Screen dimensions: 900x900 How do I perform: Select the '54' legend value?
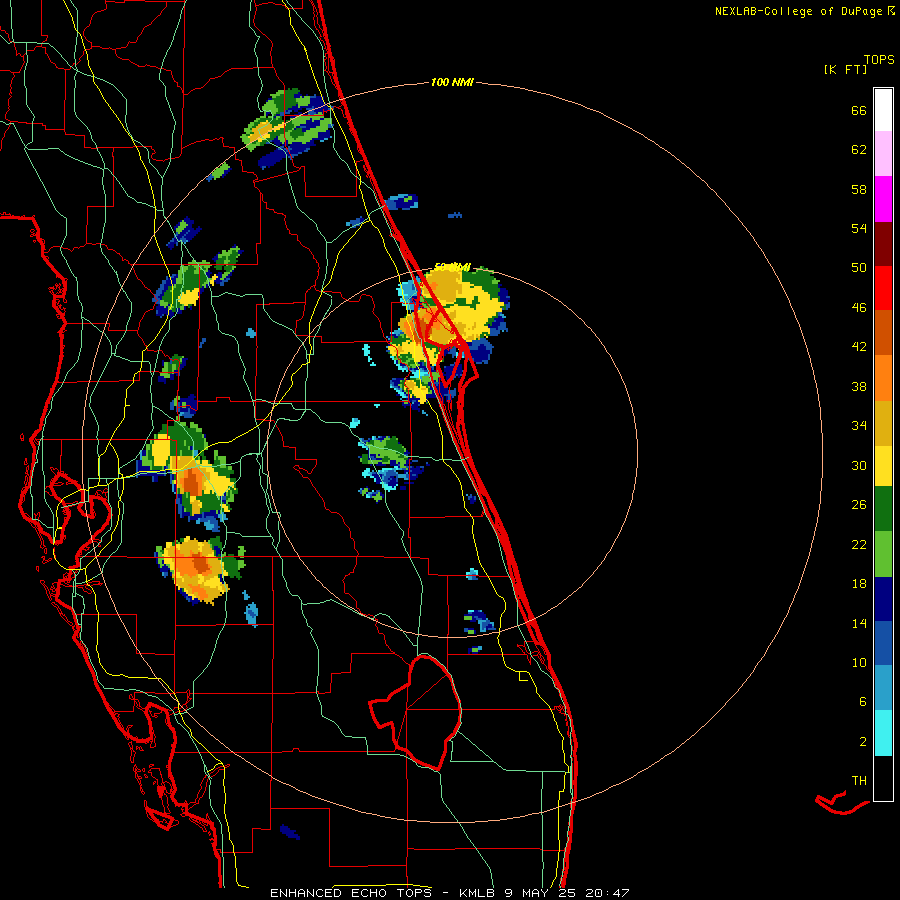pos(859,228)
